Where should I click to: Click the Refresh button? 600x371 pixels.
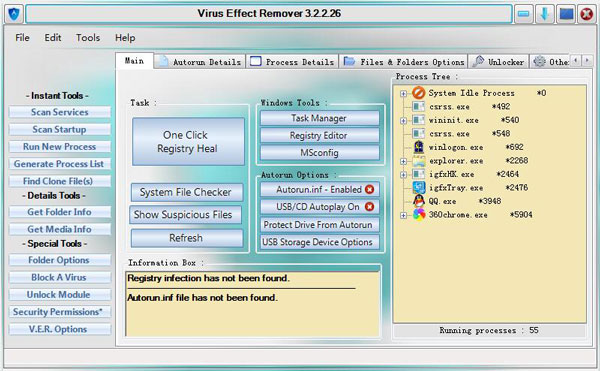pos(187,238)
